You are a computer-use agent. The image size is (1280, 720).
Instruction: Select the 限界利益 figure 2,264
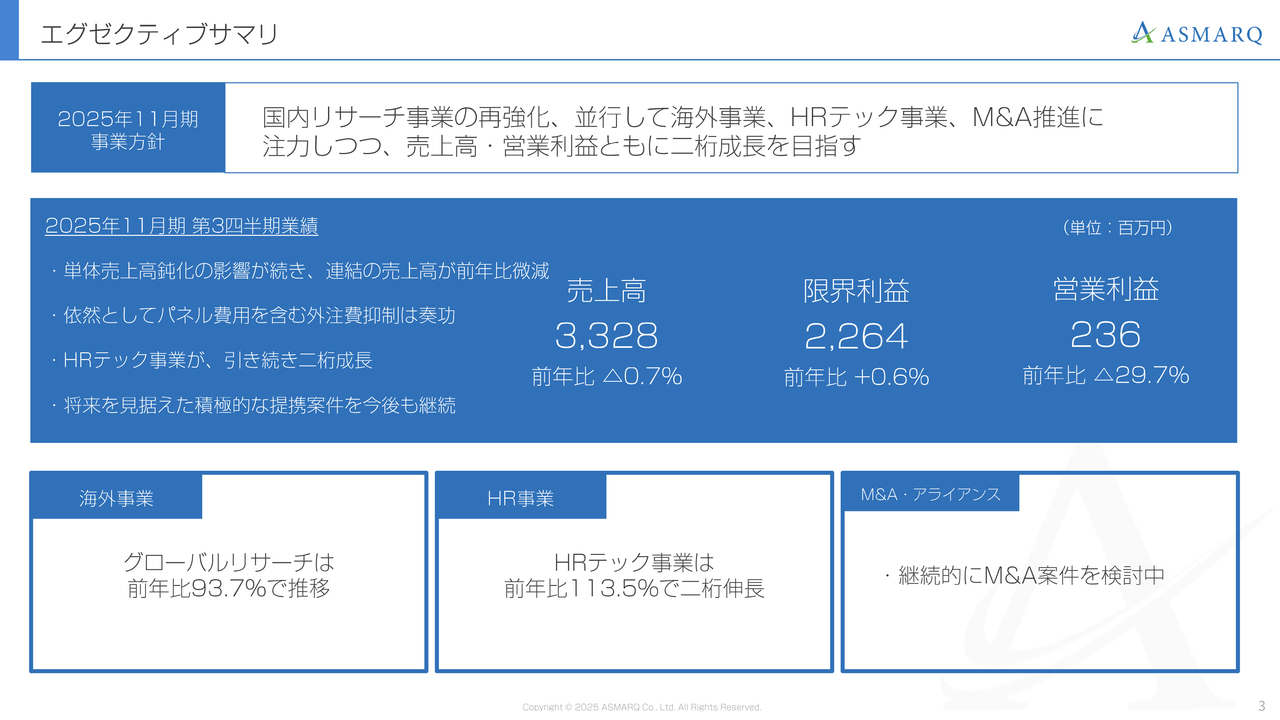click(x=856, y=336)
